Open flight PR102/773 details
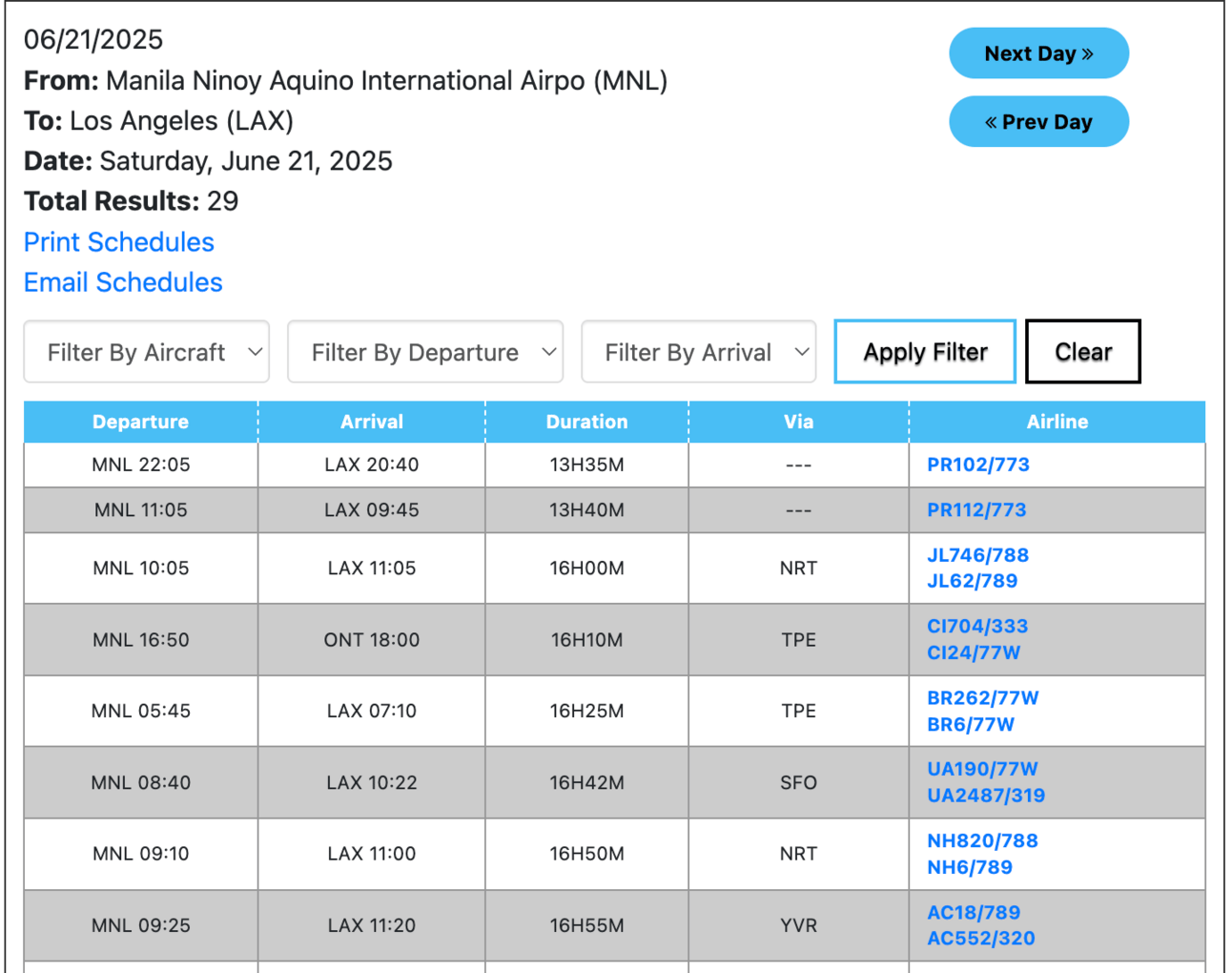Image resolution: width=1232 pixels, height=973 pixels. (978, 465)
